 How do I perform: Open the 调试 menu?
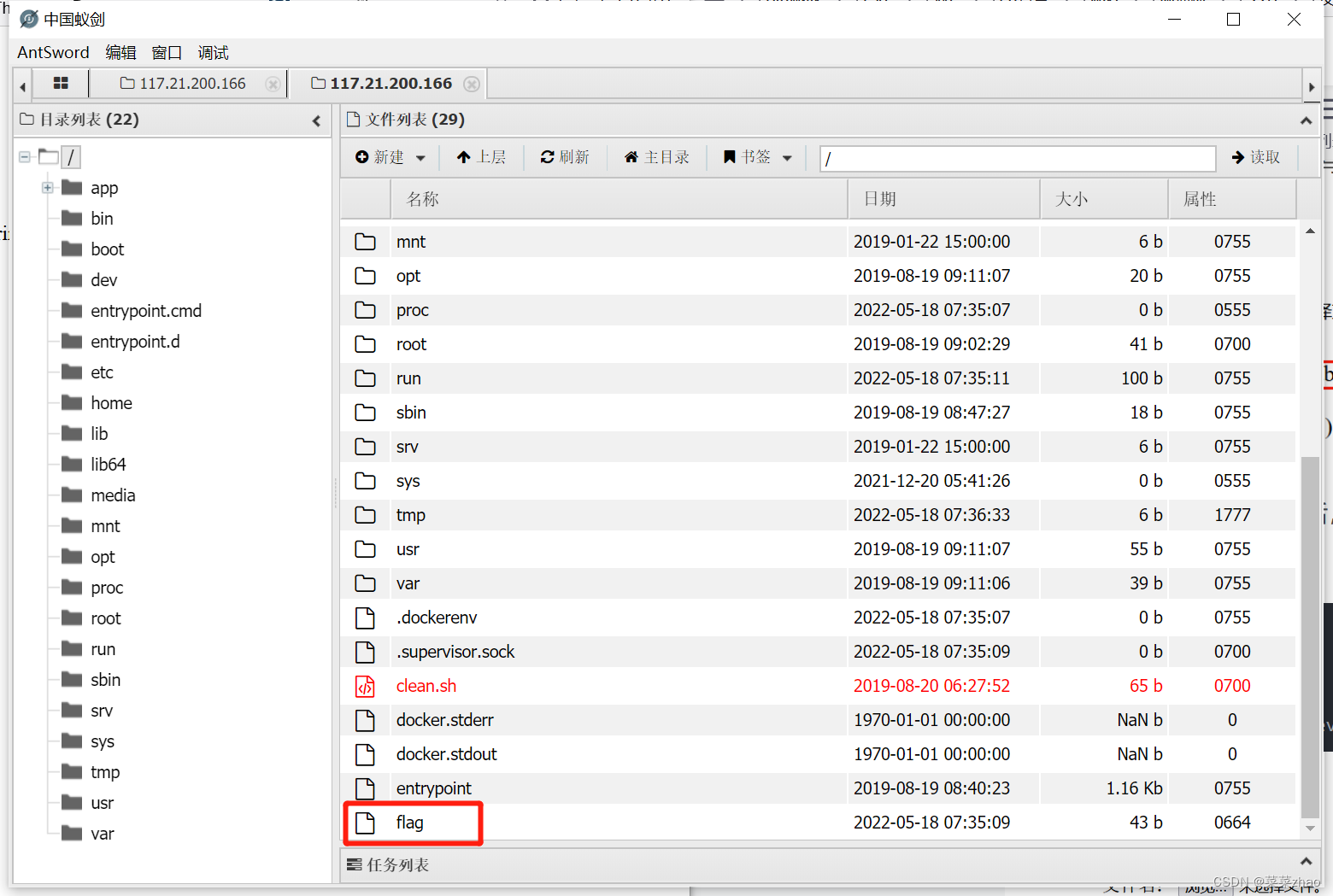[x=213, y=52]
